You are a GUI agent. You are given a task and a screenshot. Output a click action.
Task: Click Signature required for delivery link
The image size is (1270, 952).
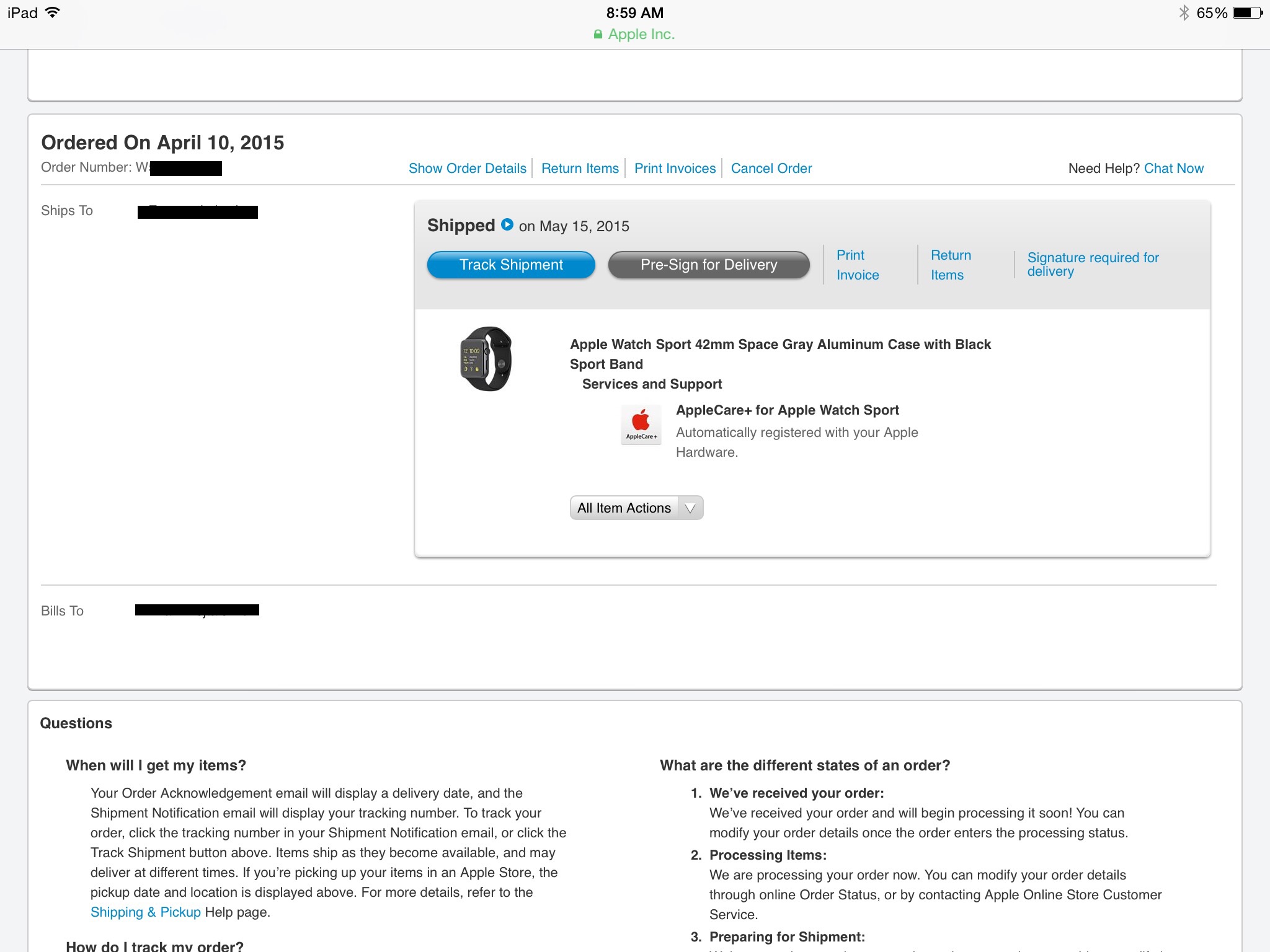[x=1093, y=265]
